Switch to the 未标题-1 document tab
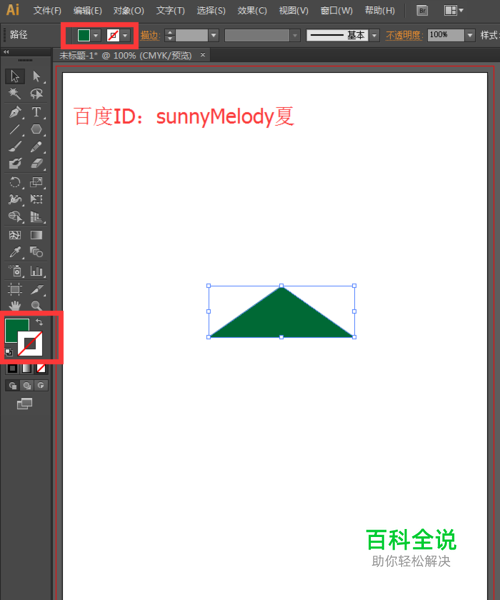Image resolution: width=500 pixels, height=600 pixels. tap(125, 56)
